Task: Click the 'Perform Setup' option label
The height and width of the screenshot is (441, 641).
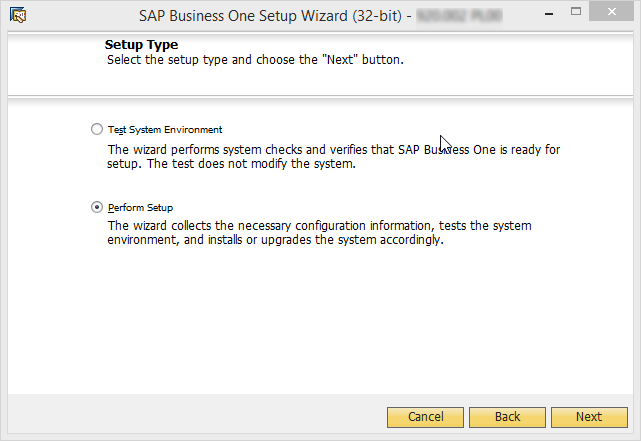Action: 140,208
